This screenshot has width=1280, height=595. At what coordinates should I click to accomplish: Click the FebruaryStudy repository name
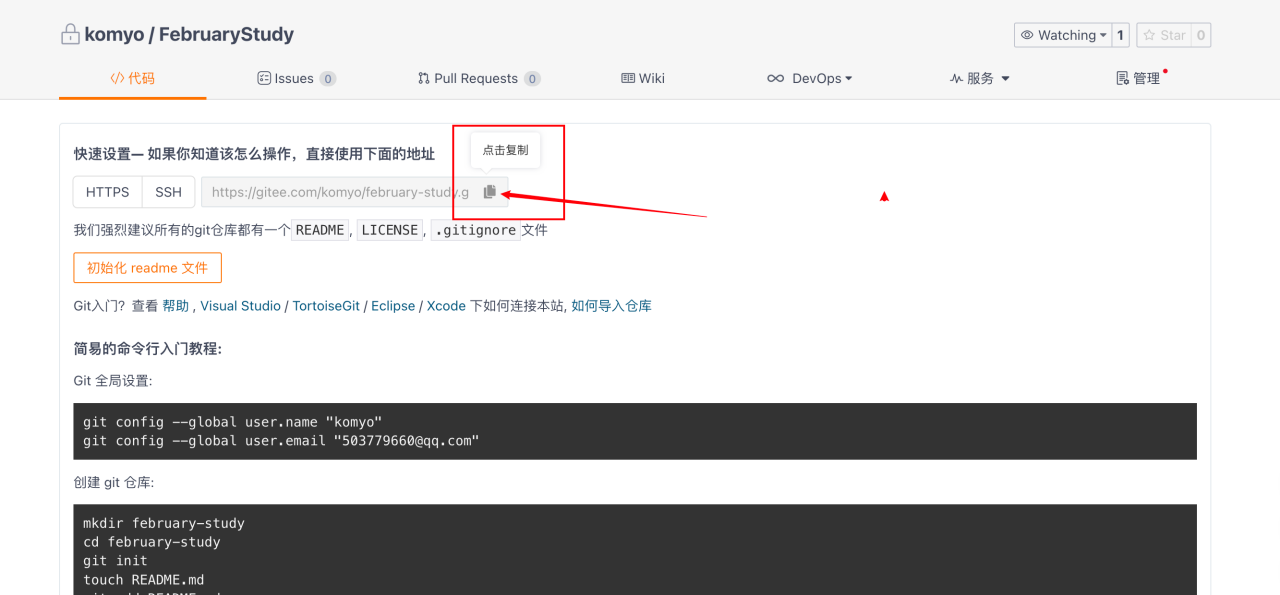226,35
